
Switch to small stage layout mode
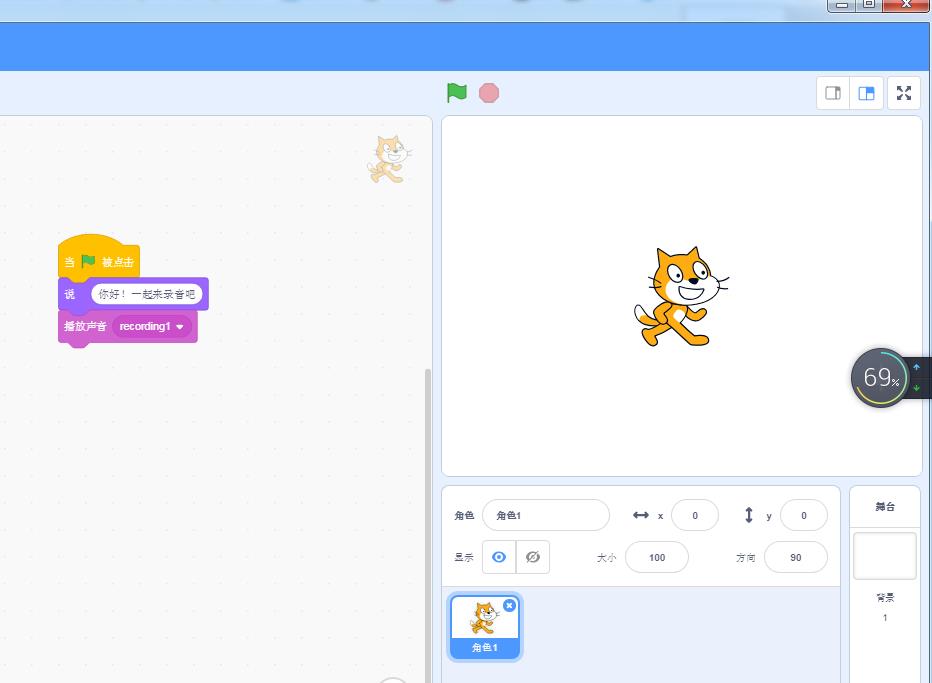832,92
